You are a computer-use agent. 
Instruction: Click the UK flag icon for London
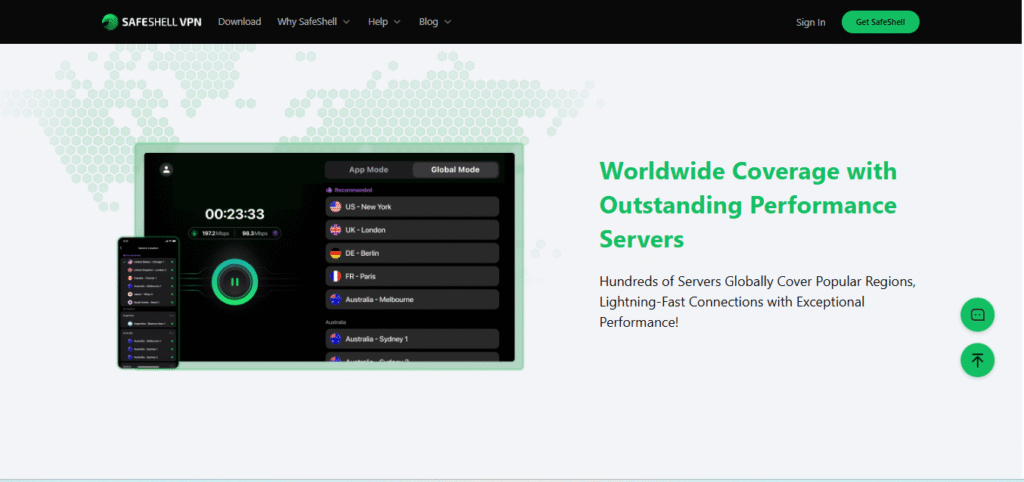click(x=335, y=230)
